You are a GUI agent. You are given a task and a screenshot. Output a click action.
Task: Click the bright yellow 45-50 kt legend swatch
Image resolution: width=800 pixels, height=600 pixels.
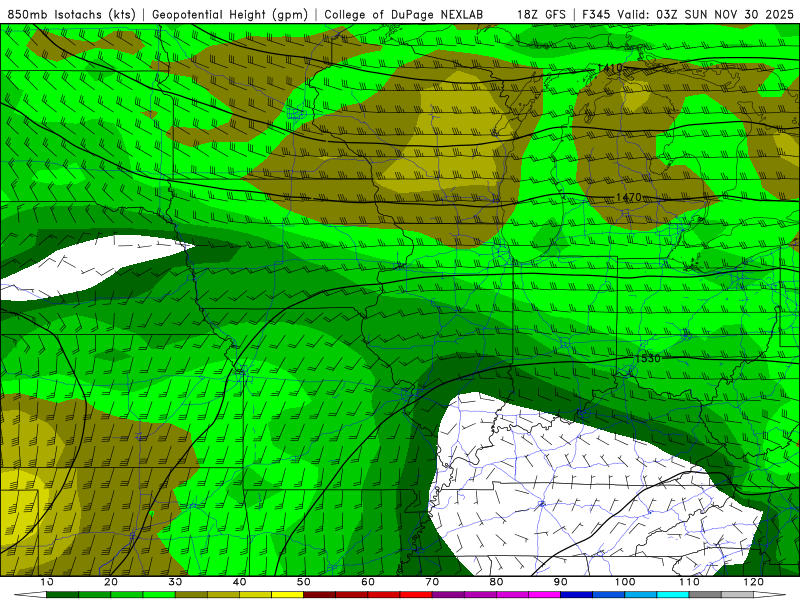[287, 595]
